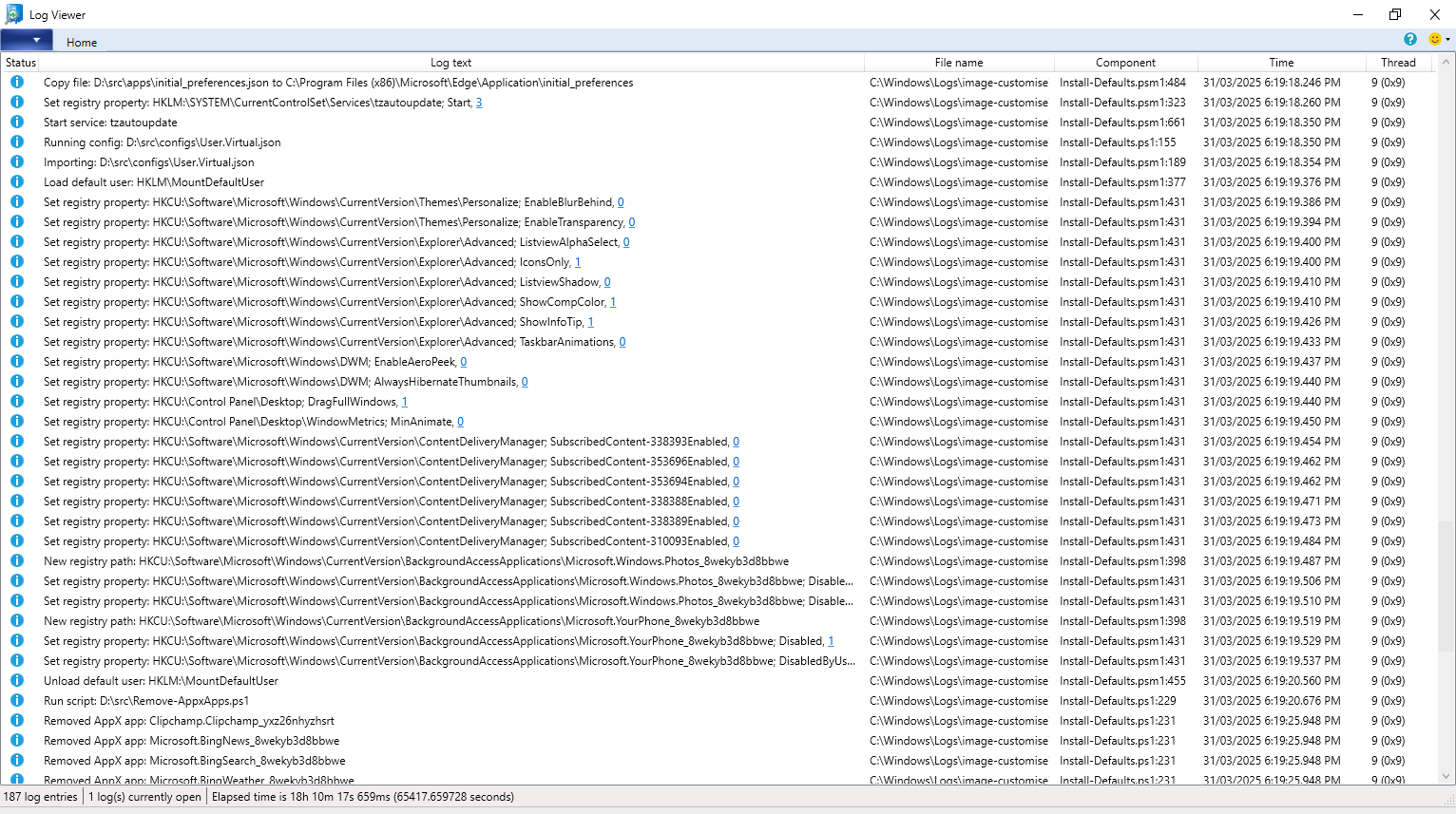Click the info icon for Unload default user row

[17, 681]
